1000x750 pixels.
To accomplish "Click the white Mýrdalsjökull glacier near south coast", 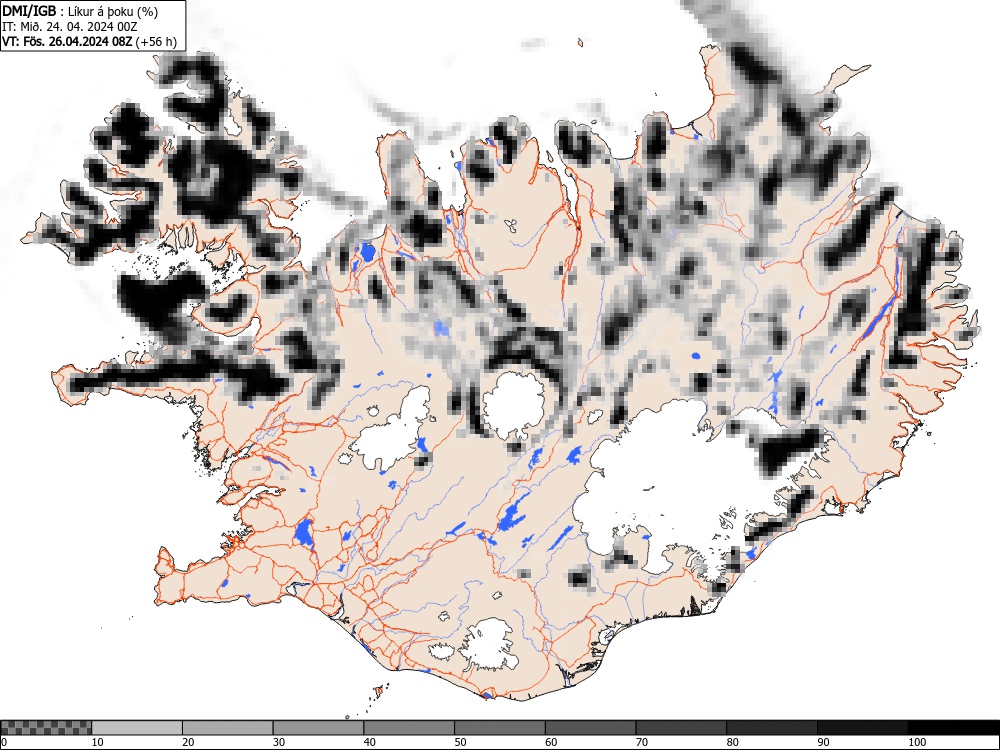I will pos(490,644).
